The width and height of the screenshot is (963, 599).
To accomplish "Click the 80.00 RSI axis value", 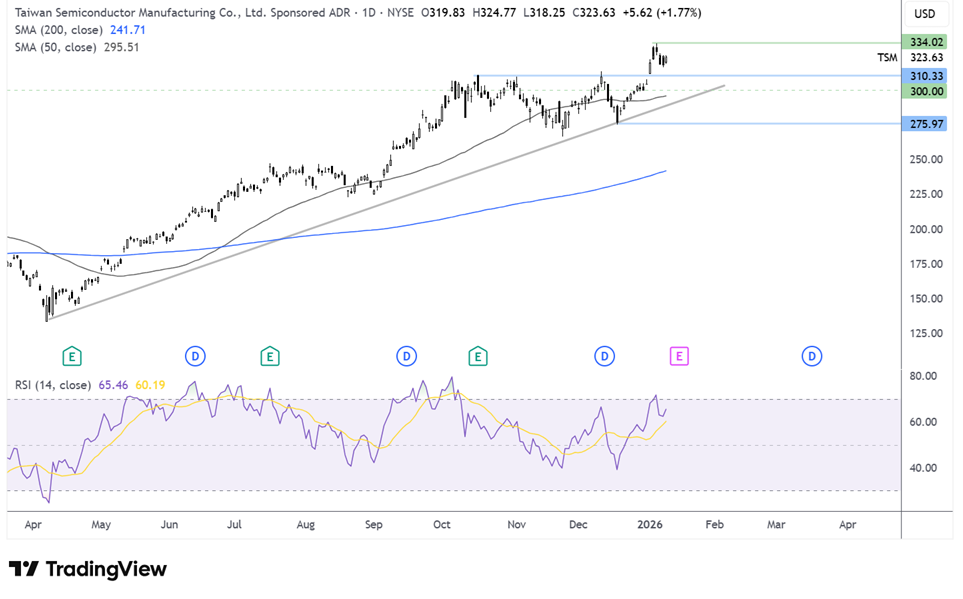I will (923, 376).
